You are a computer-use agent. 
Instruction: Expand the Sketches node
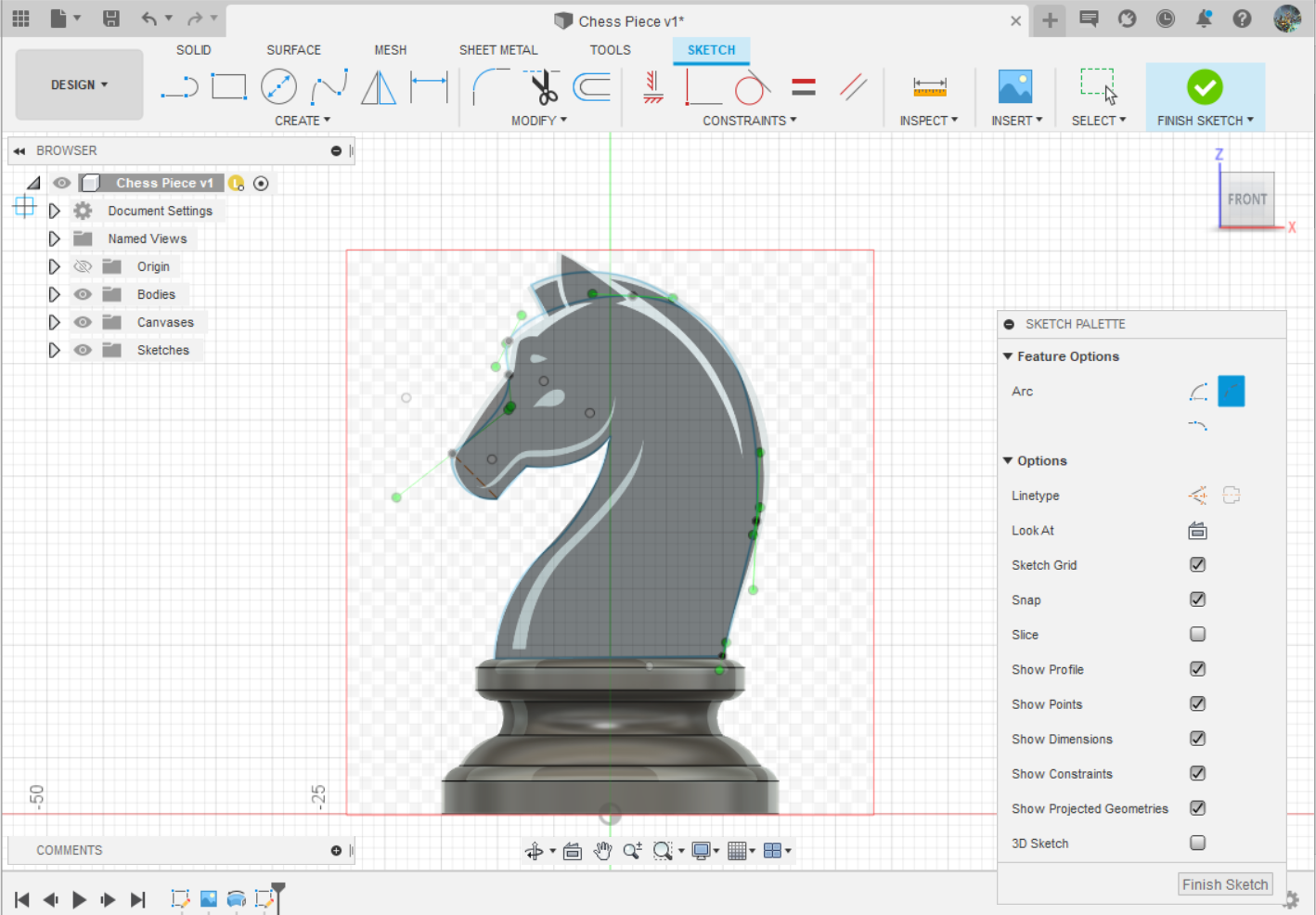coord(54,350)
